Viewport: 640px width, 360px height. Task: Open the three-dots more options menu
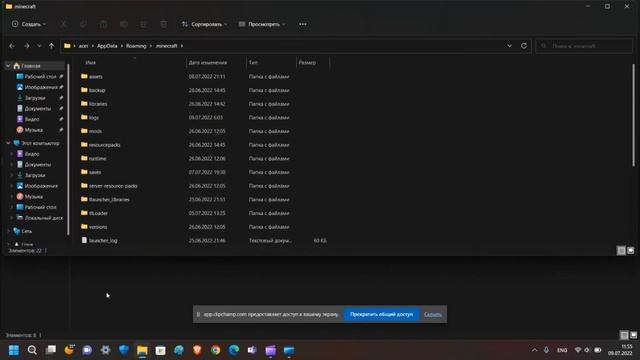point(302,24)
